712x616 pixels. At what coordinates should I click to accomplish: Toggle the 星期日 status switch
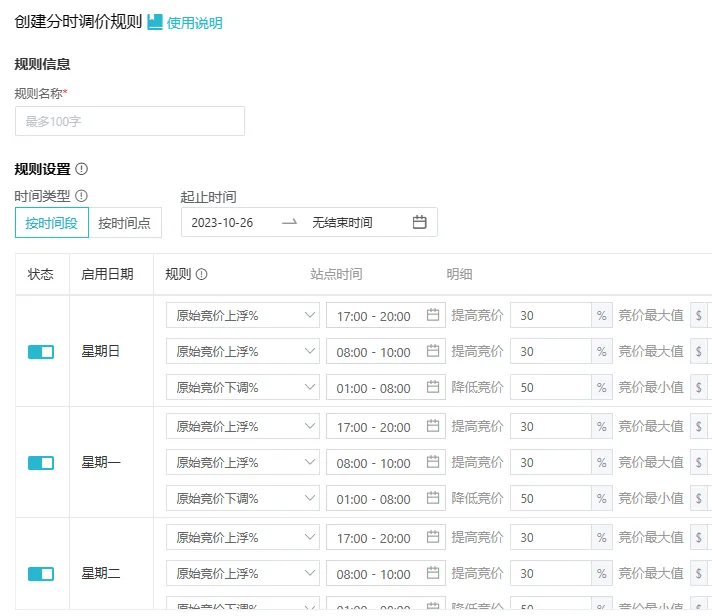[x=41, y=352]
